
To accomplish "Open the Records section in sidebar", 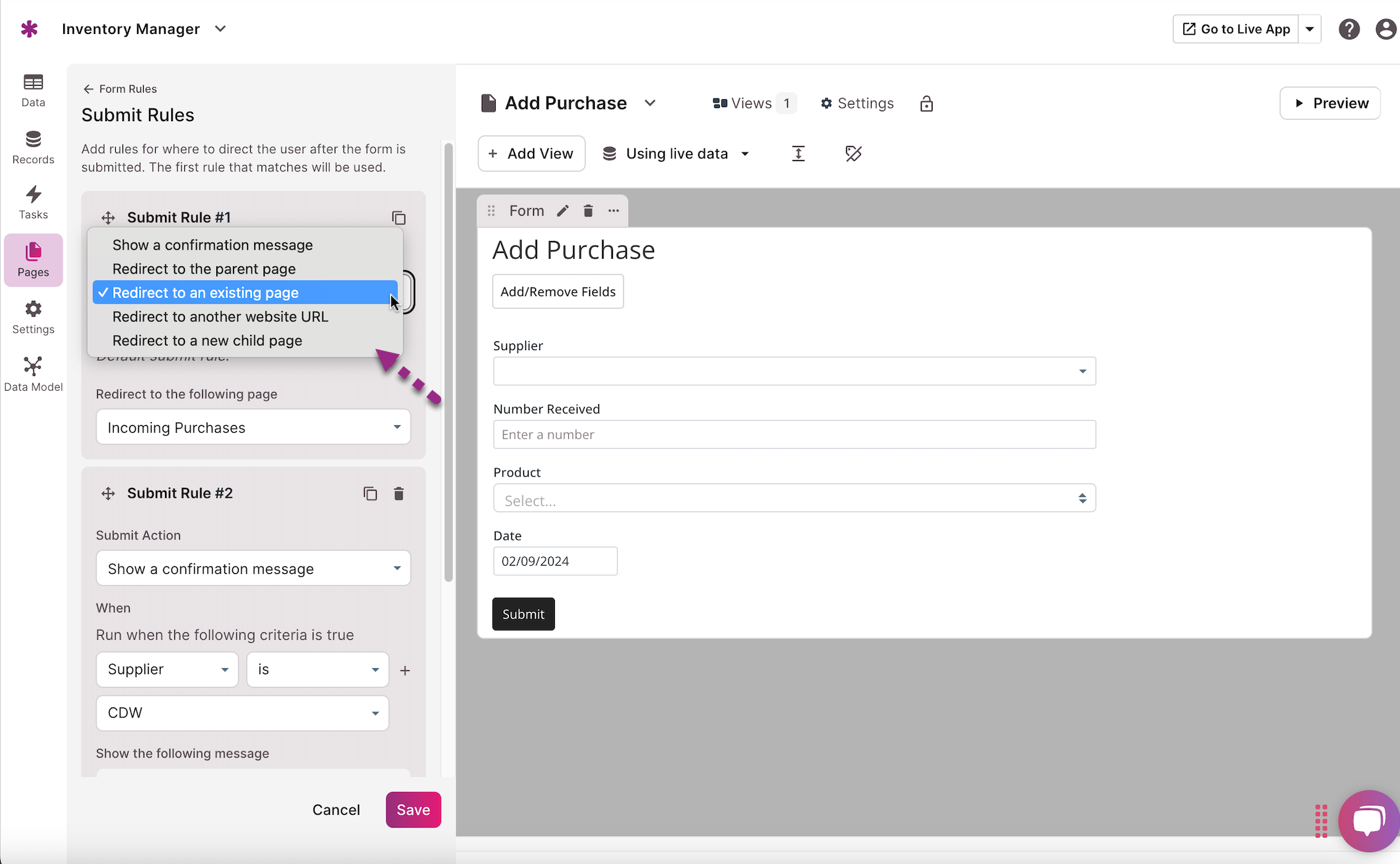I will (x=33, y=147).
